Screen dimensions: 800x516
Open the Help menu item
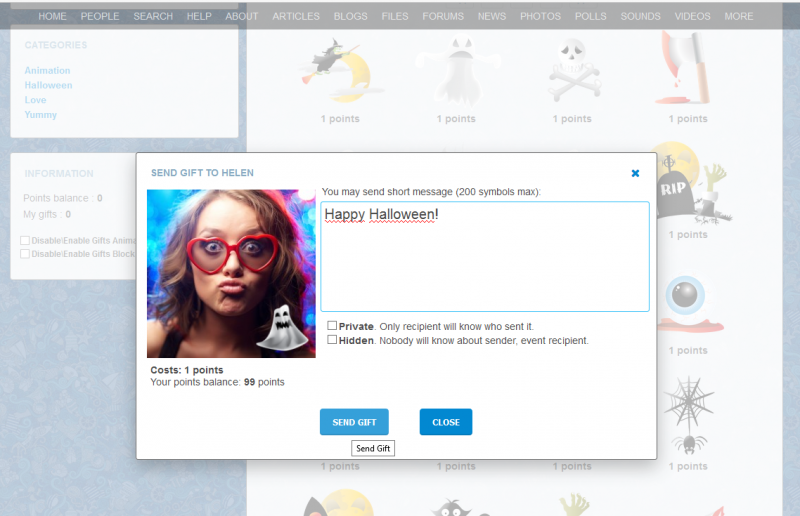(199, 16)
